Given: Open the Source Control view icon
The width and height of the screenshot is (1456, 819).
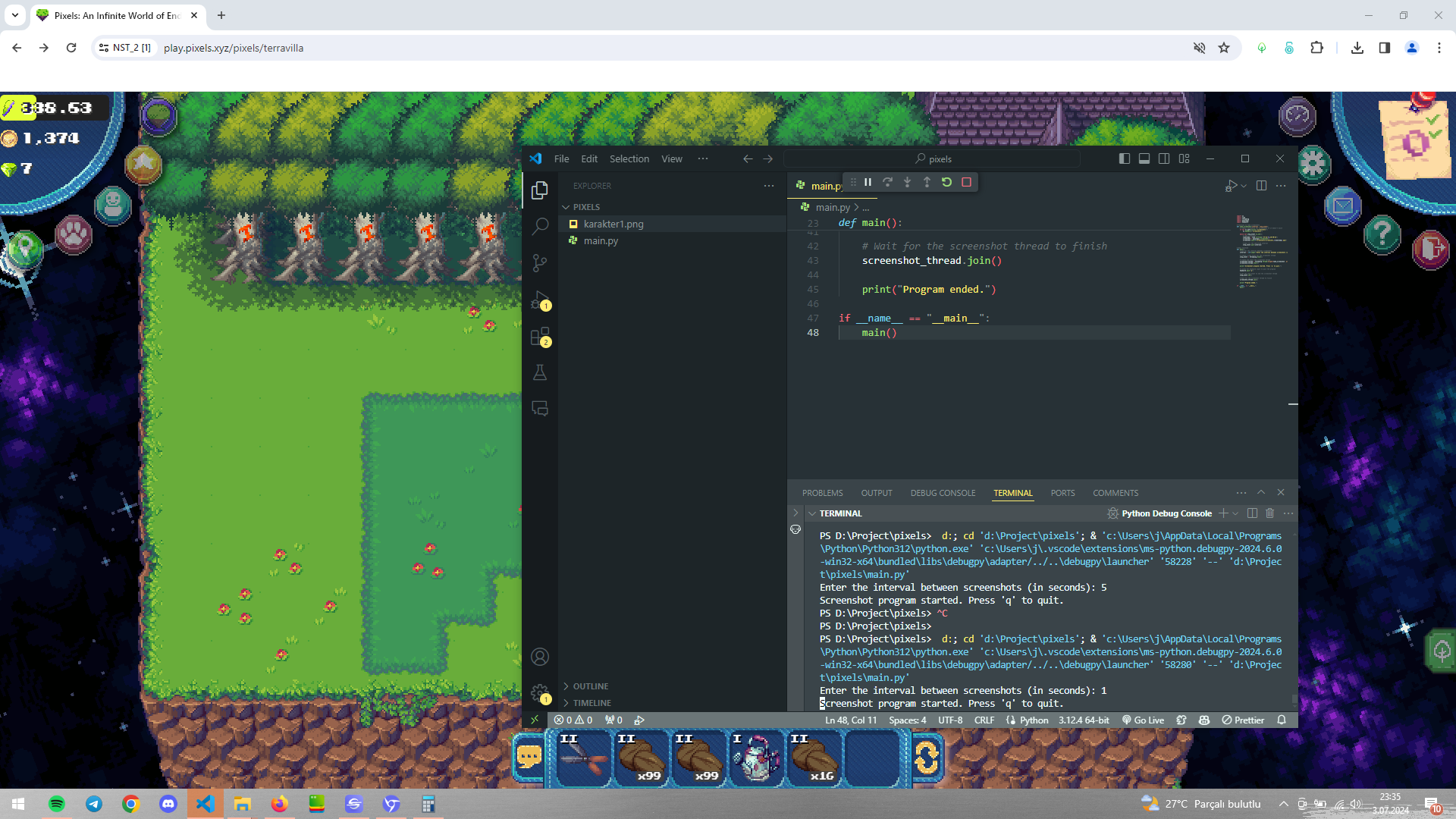Looking at the screenshot, I should [540, 262].
